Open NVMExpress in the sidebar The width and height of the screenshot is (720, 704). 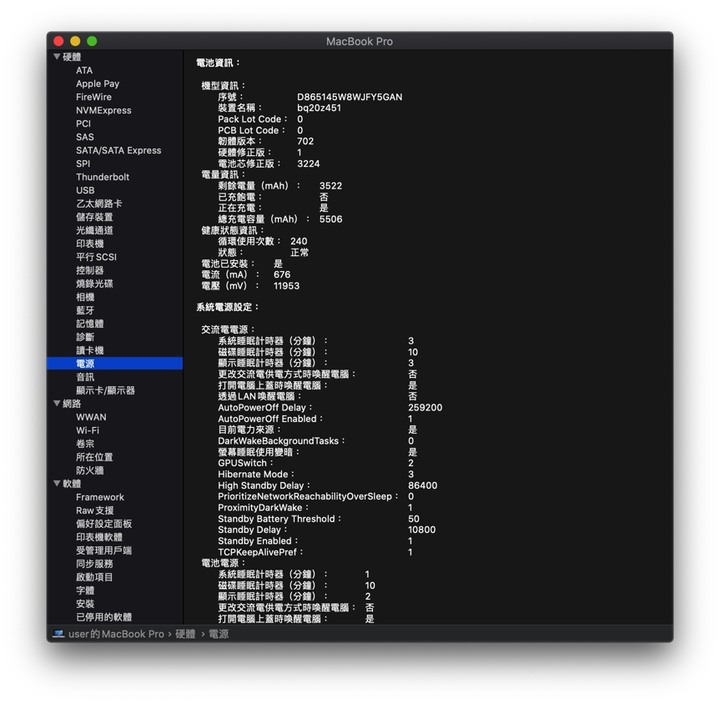pos(104,110)
